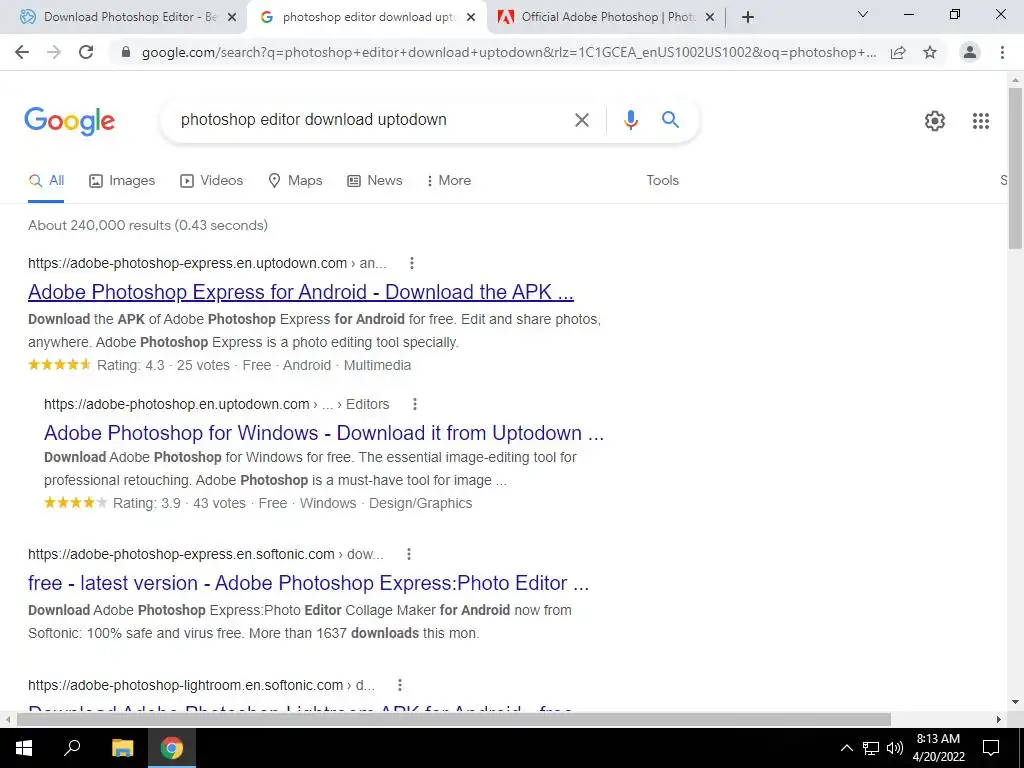Click scroll right arrow at bottom

(999, 719)
